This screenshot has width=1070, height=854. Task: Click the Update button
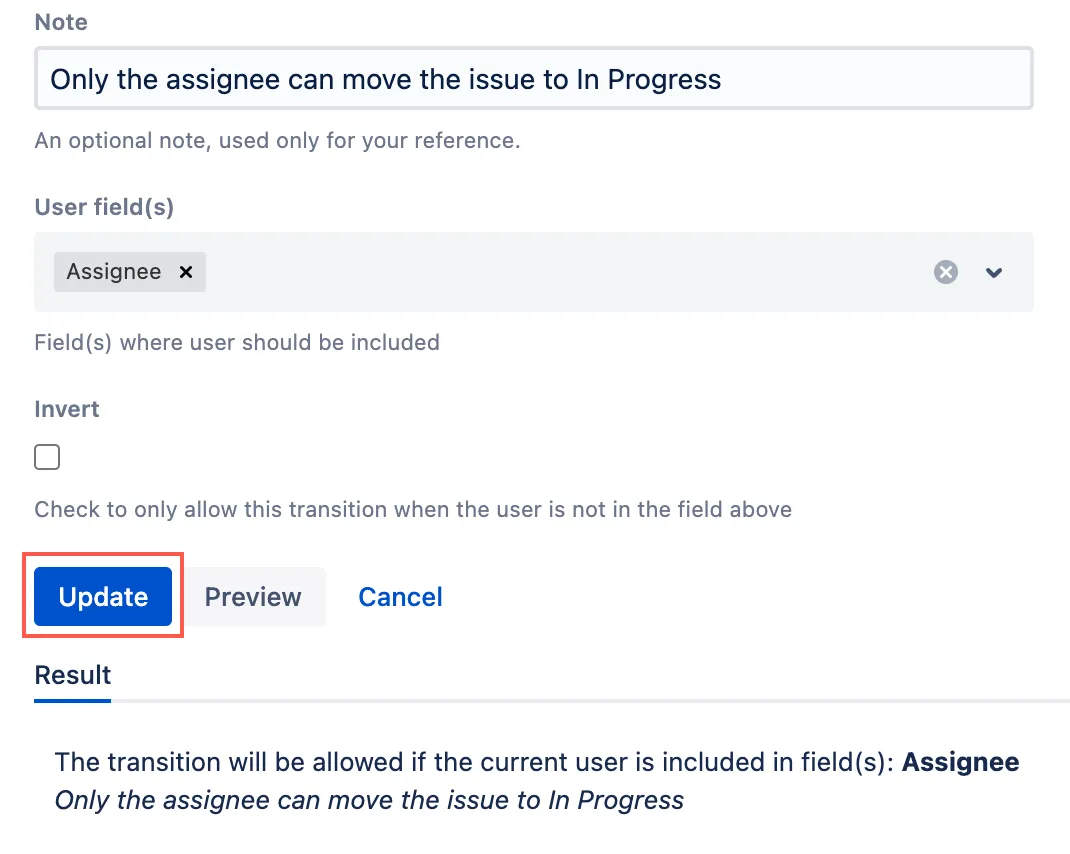click(103, 596)
